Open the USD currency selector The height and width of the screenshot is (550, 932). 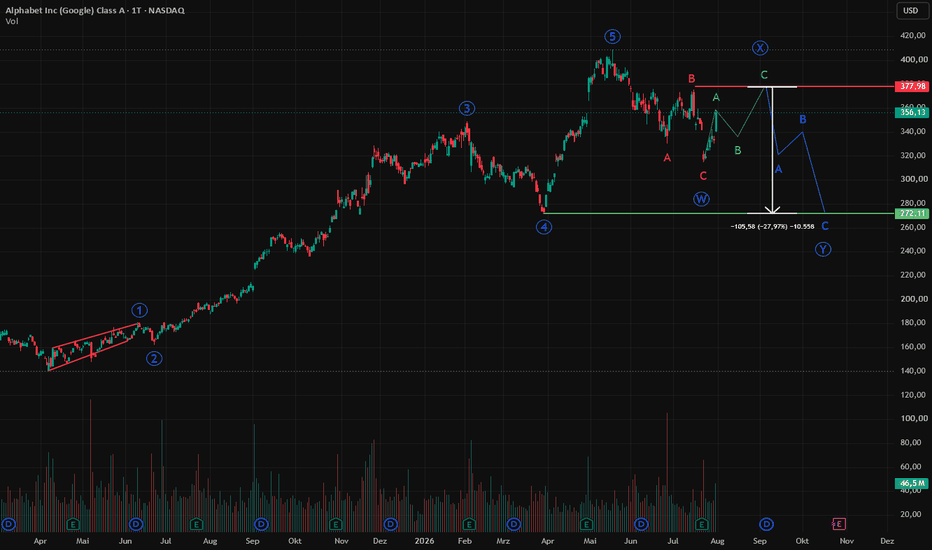pos(911,11)
